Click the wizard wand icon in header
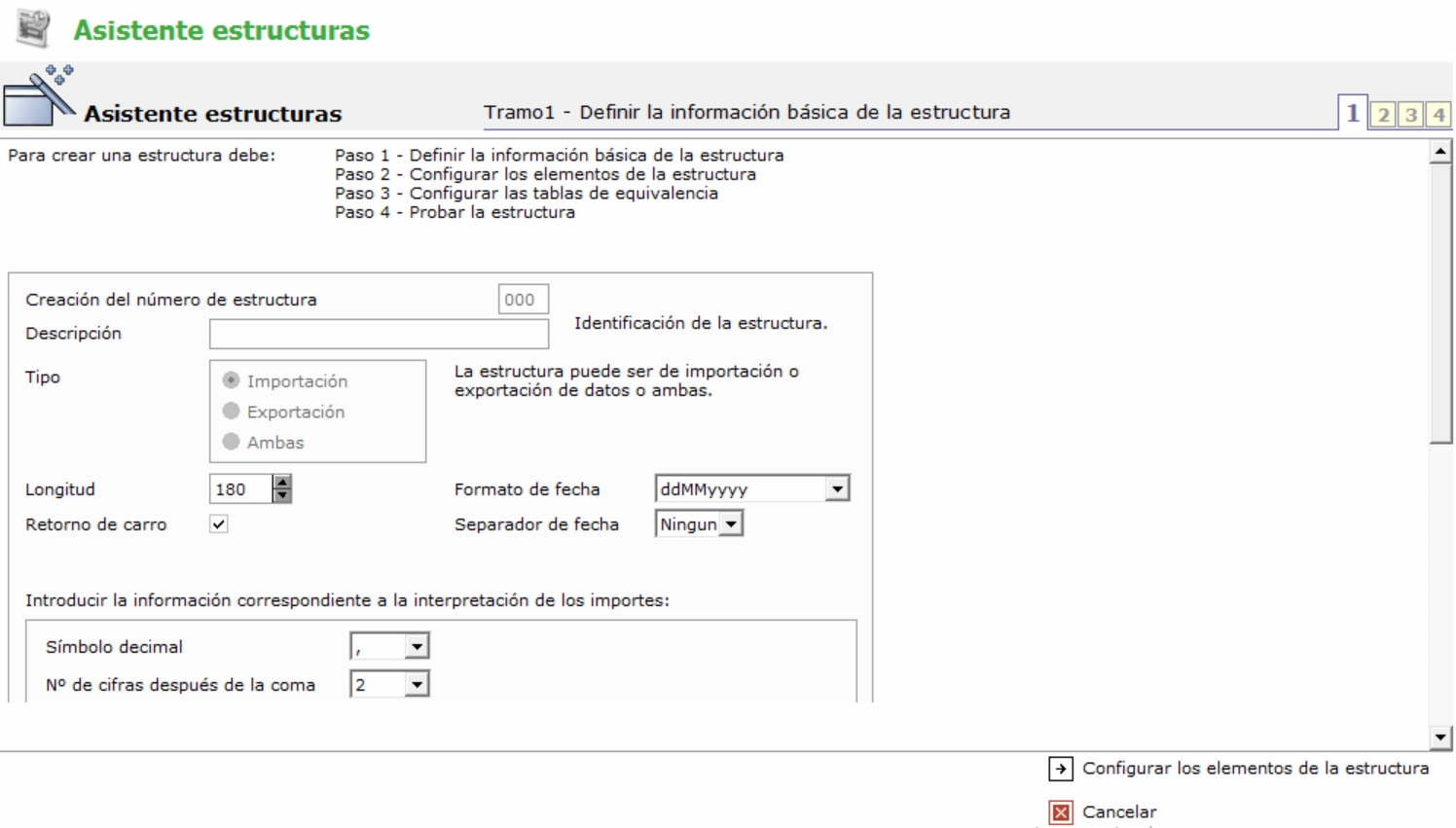Screen dimensions: 1456x828 click(x=39, y=96)
